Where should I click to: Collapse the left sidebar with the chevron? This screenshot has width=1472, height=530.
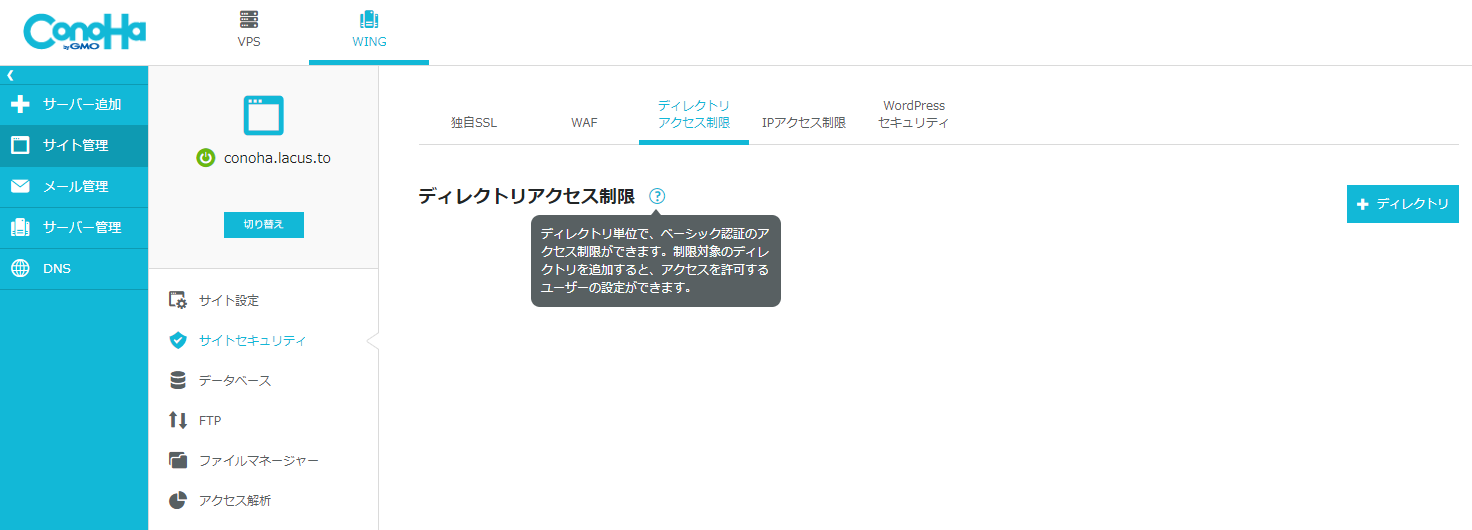10,75
